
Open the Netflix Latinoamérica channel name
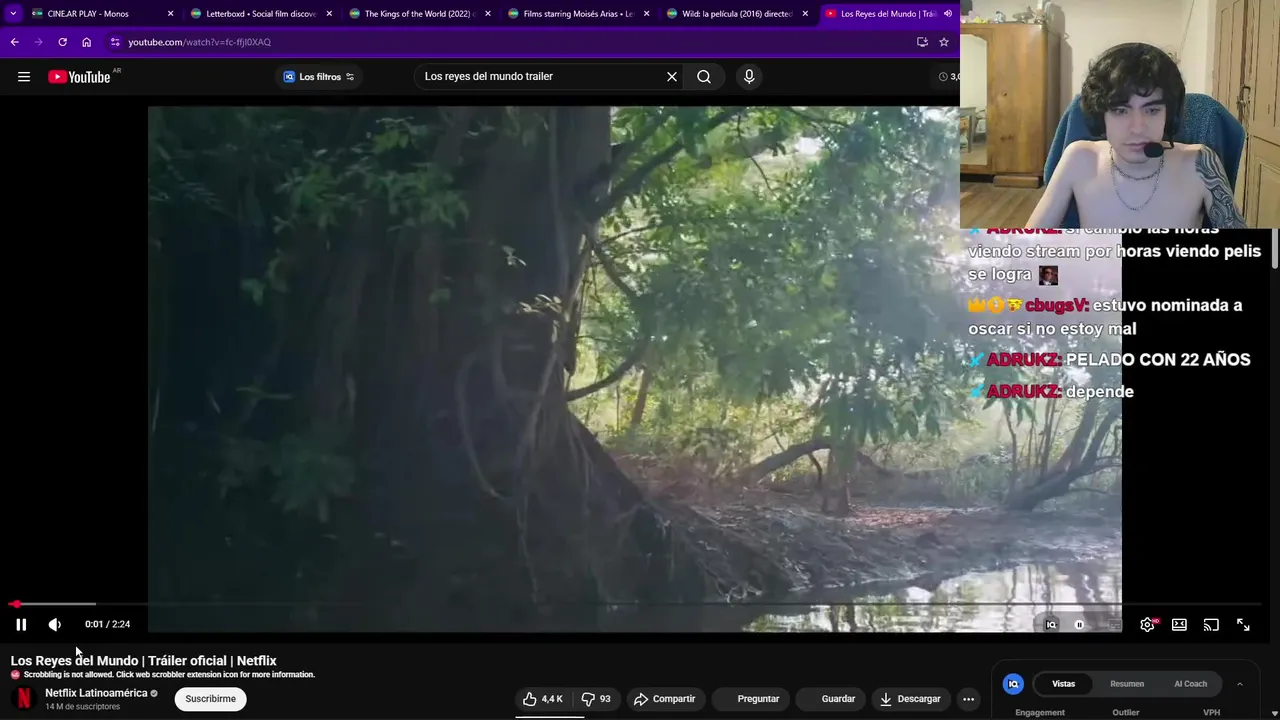click(96, 693)
